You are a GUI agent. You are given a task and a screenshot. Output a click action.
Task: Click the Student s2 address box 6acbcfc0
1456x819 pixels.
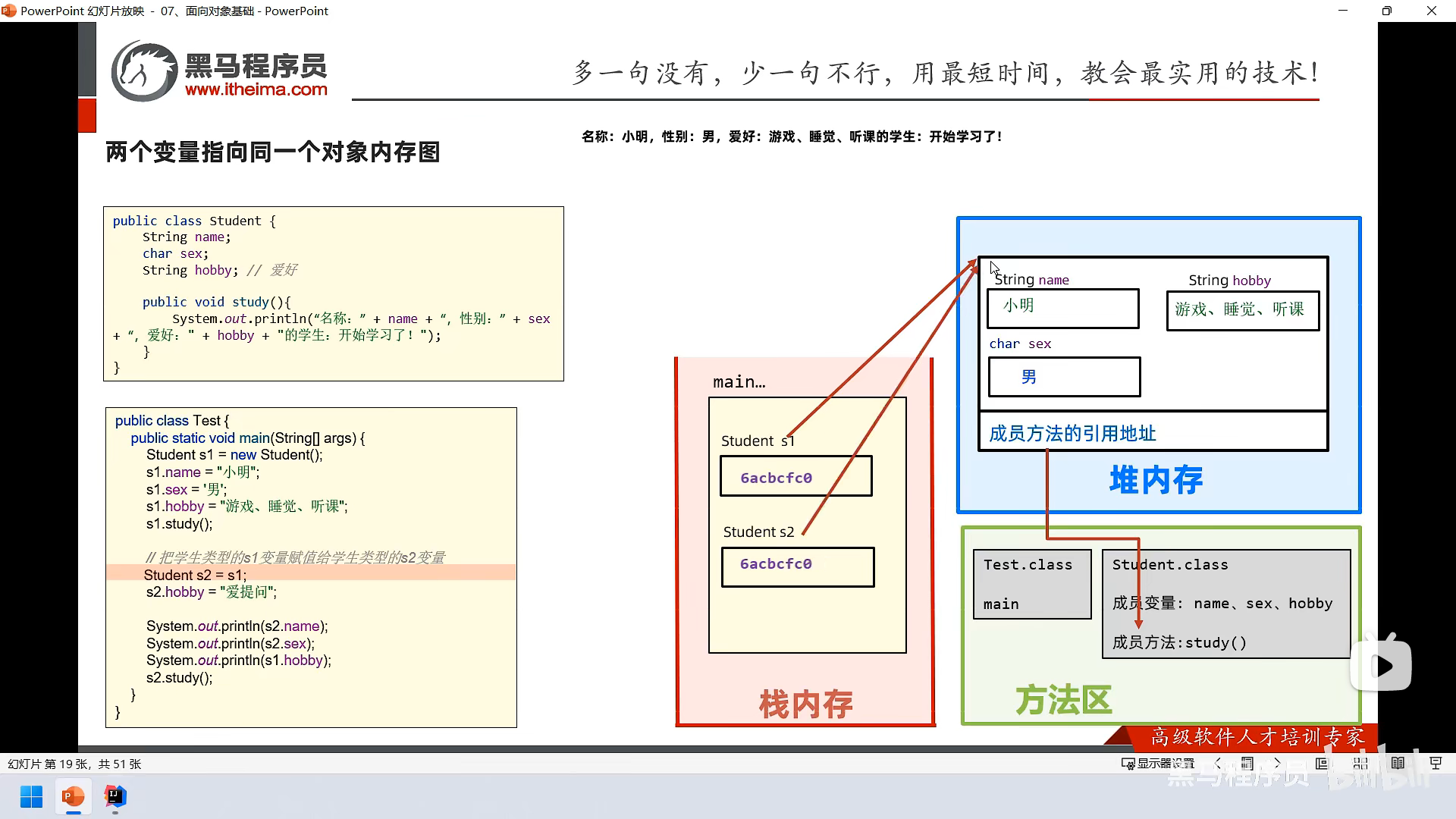[797, 566]
